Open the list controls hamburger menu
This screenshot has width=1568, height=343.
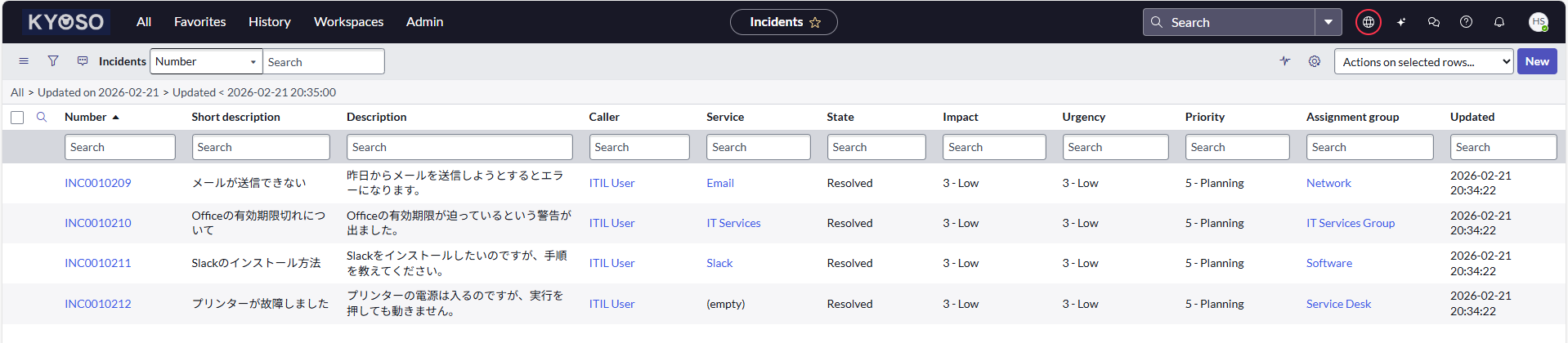click(x=24, y=61)
